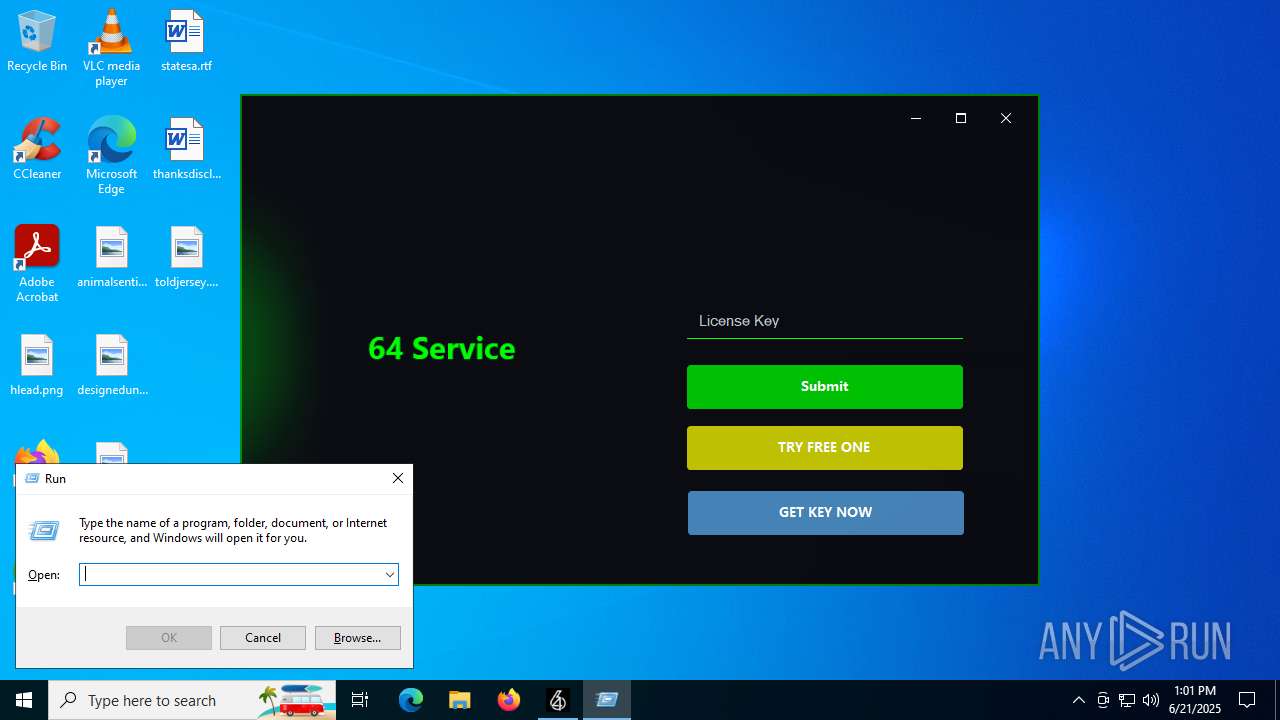Open Task View from the taskbar

[360, 700]
